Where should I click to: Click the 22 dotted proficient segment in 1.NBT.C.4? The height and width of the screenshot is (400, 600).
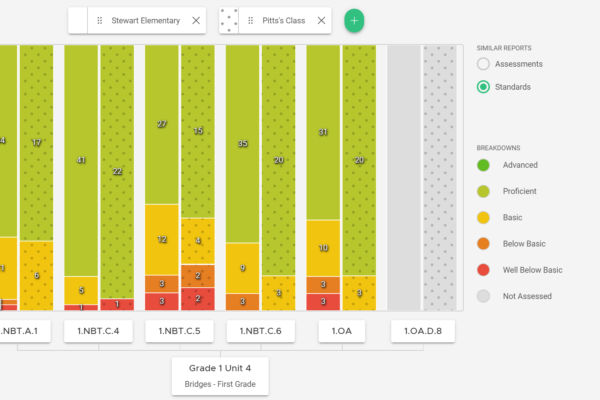click(x=117, y=171)
